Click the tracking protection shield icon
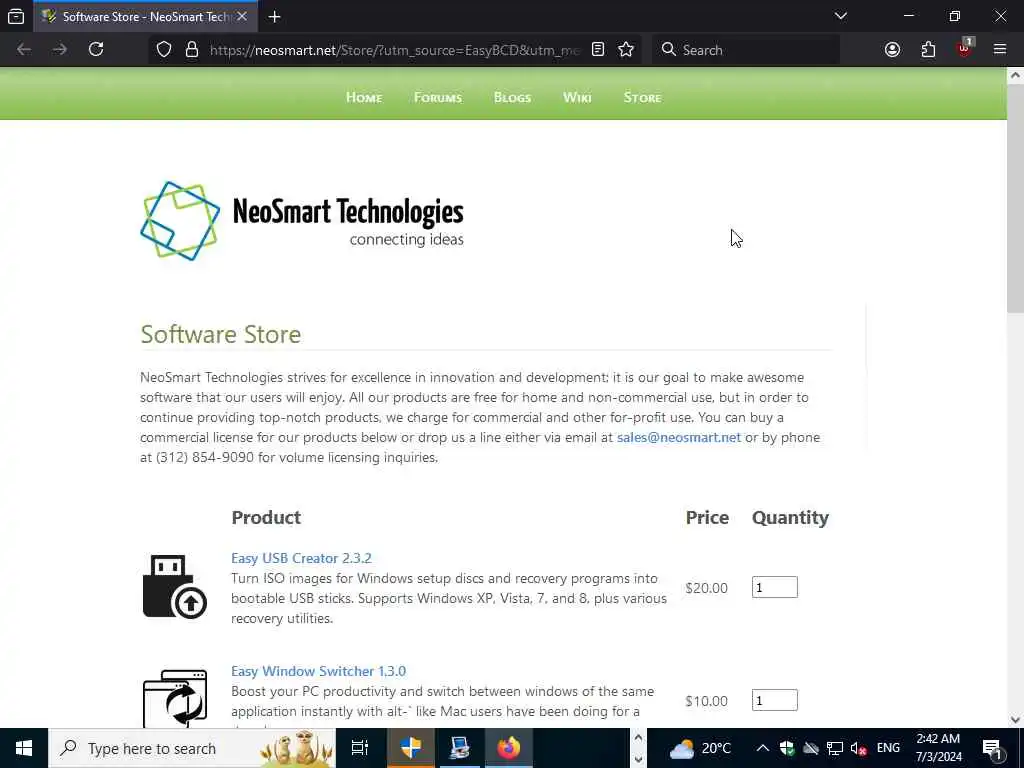The width and height of the screenshot is (1024, 768). click(x=164, y=50)
